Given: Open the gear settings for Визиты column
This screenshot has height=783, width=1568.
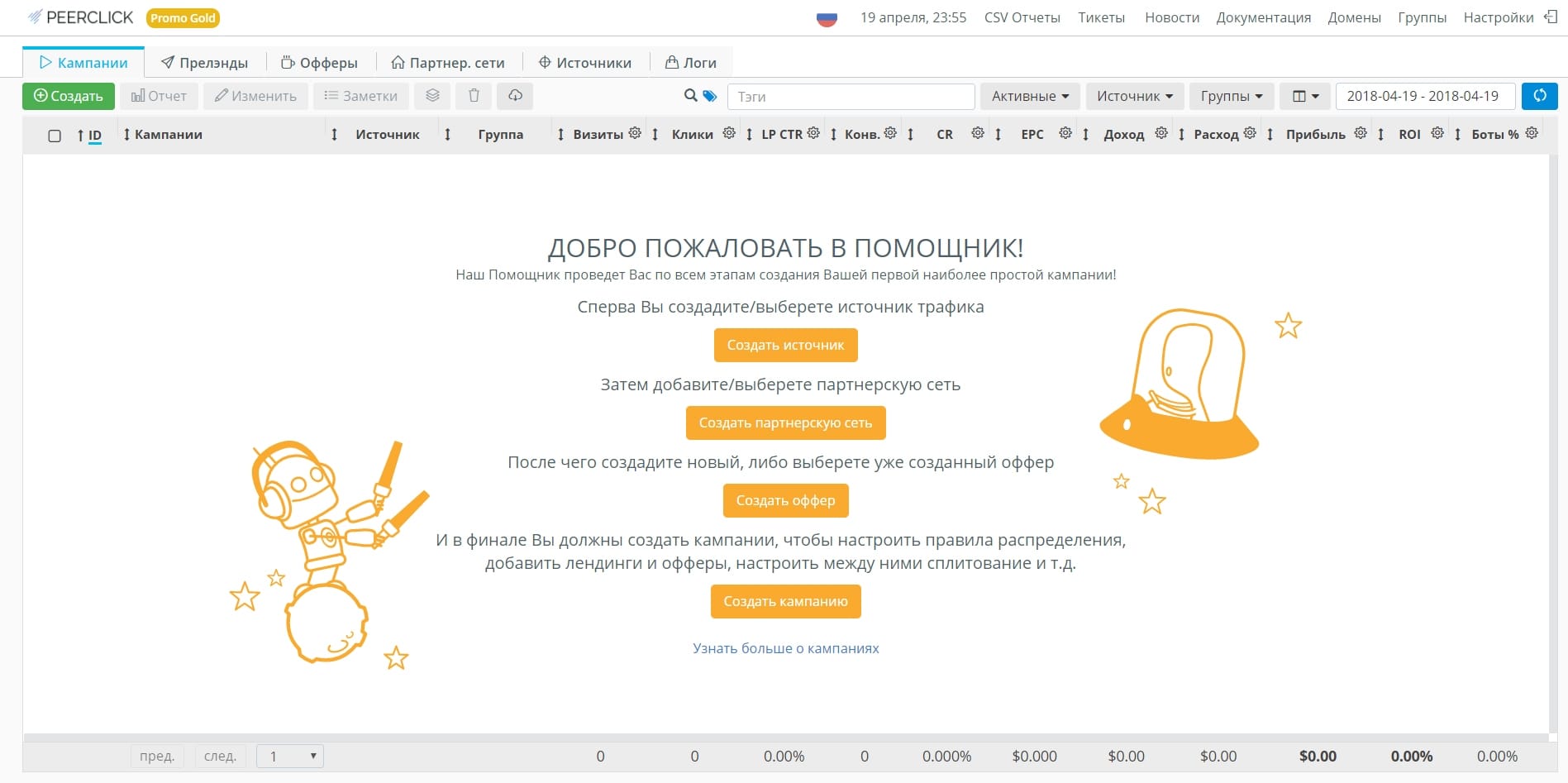Looking at the screenshot, I should [x=635, y=133].
